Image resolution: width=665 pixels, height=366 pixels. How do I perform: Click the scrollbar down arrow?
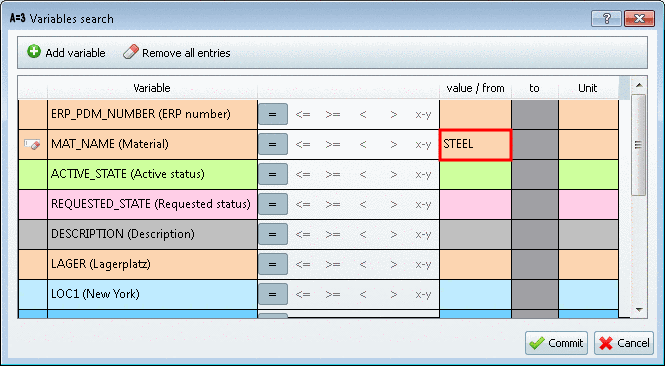pos(639,310)
